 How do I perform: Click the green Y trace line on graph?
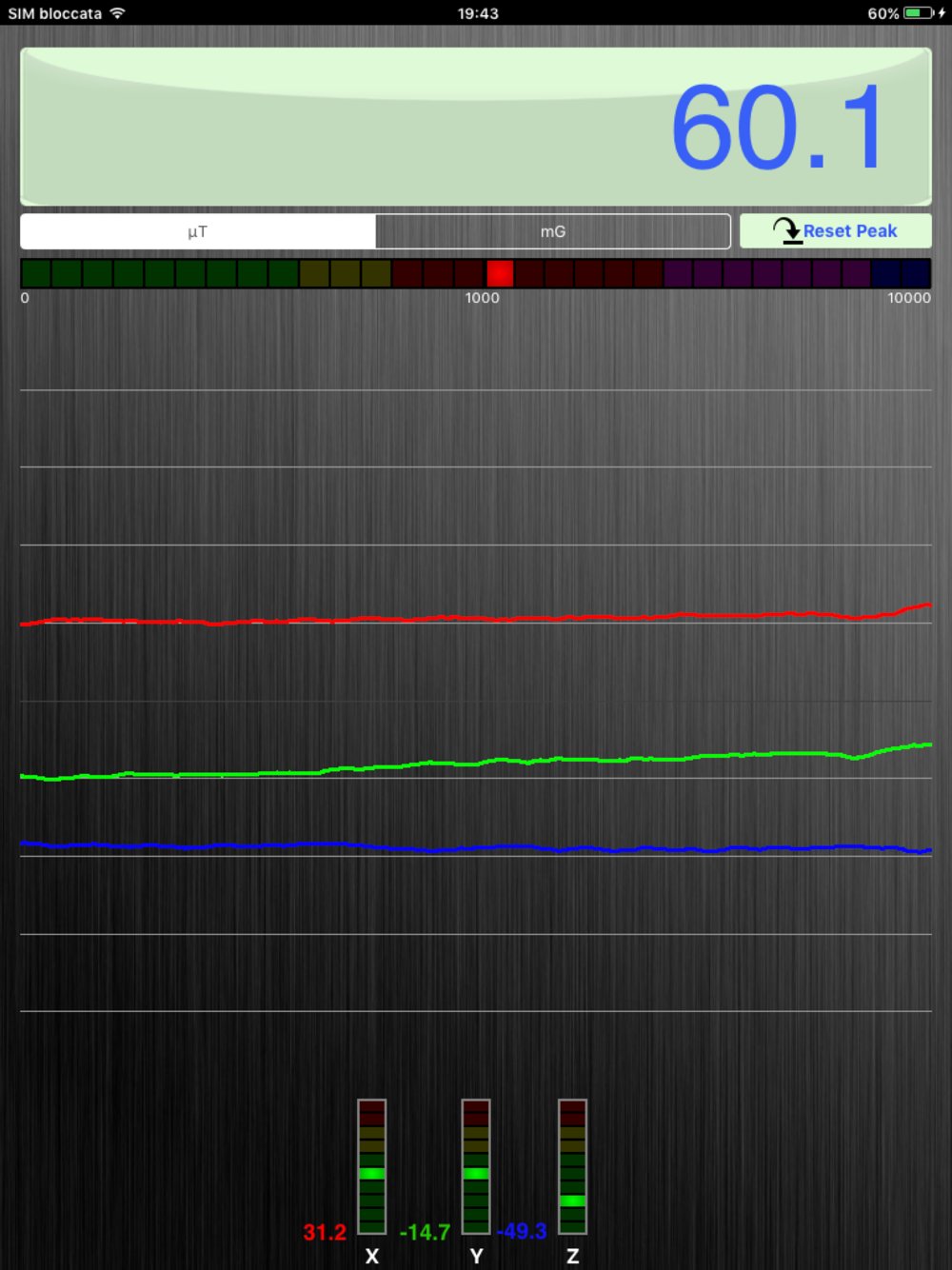click(476, 762)
